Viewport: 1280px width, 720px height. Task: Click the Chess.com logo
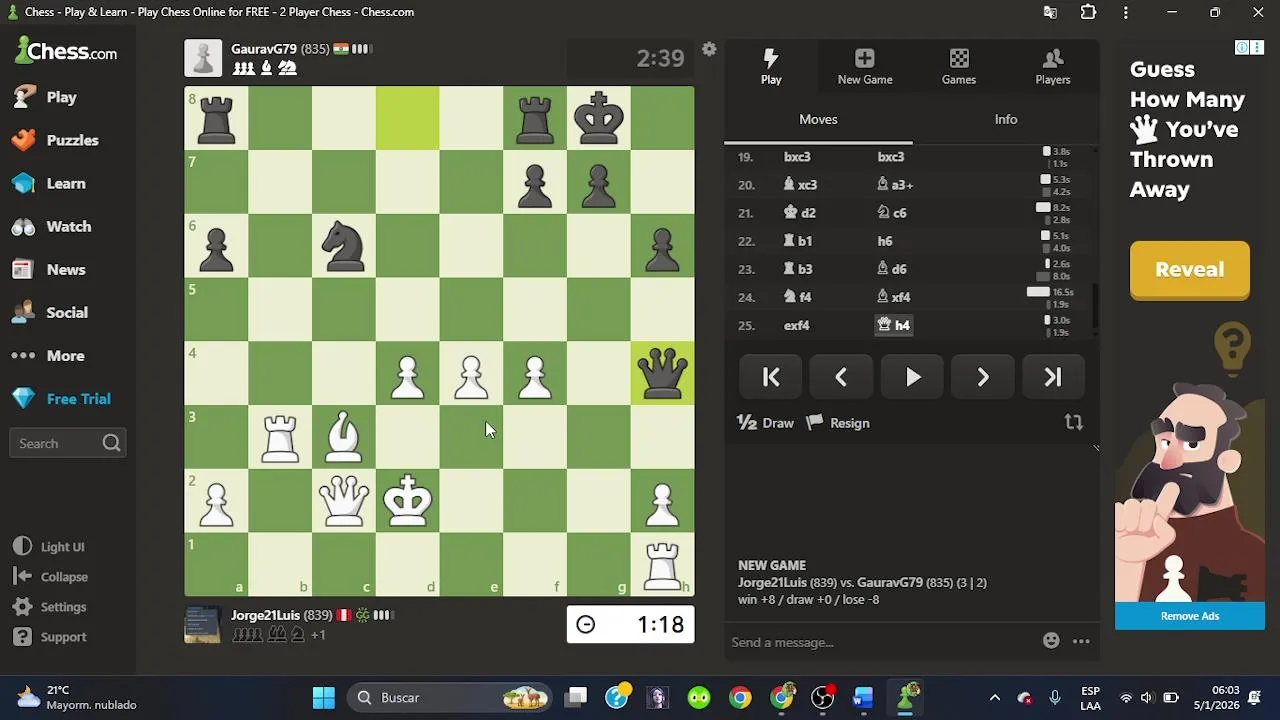click(66, 51)
